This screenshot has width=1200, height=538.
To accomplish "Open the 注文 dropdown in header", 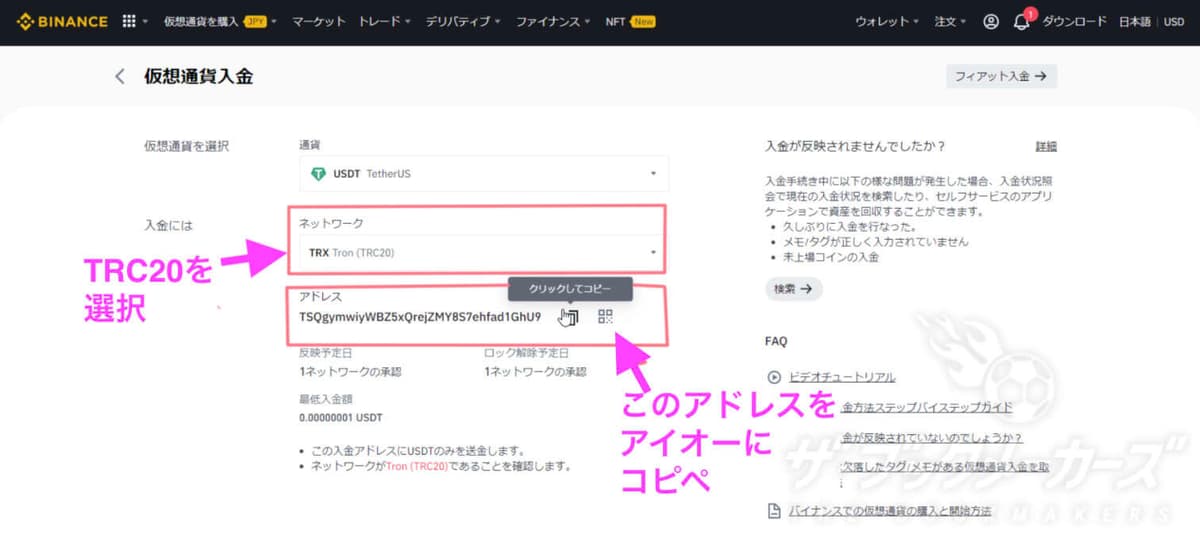I will click(x=949, y=21).
